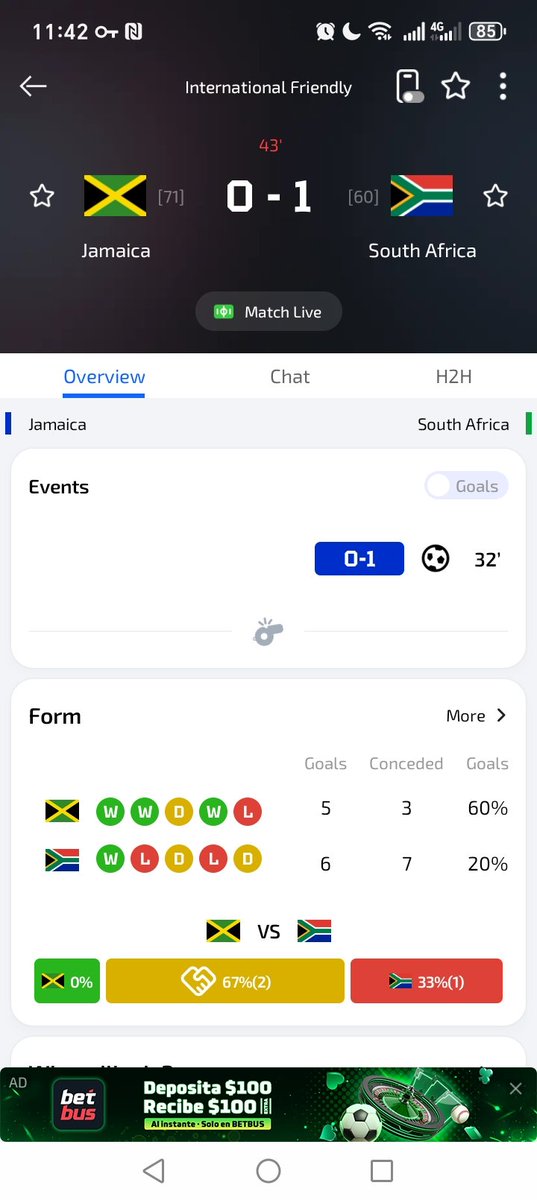Switch to the H2H tab
This screenshot has width=537, height=1200.
(x=453, y=377)
